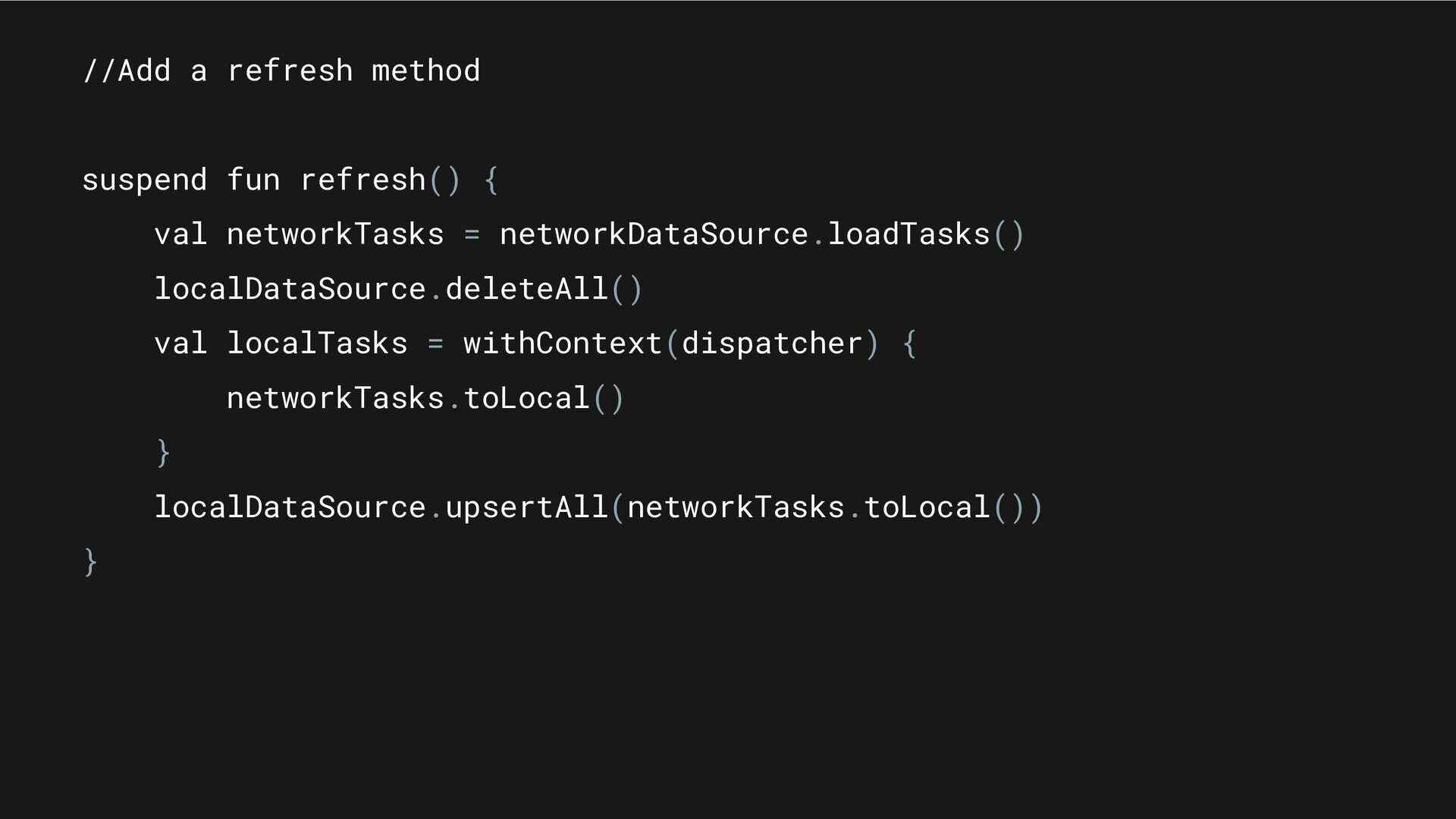Click the 'upsertAll' method call
The height and width of the screenshot is (819, 1456).
point(526,508)
